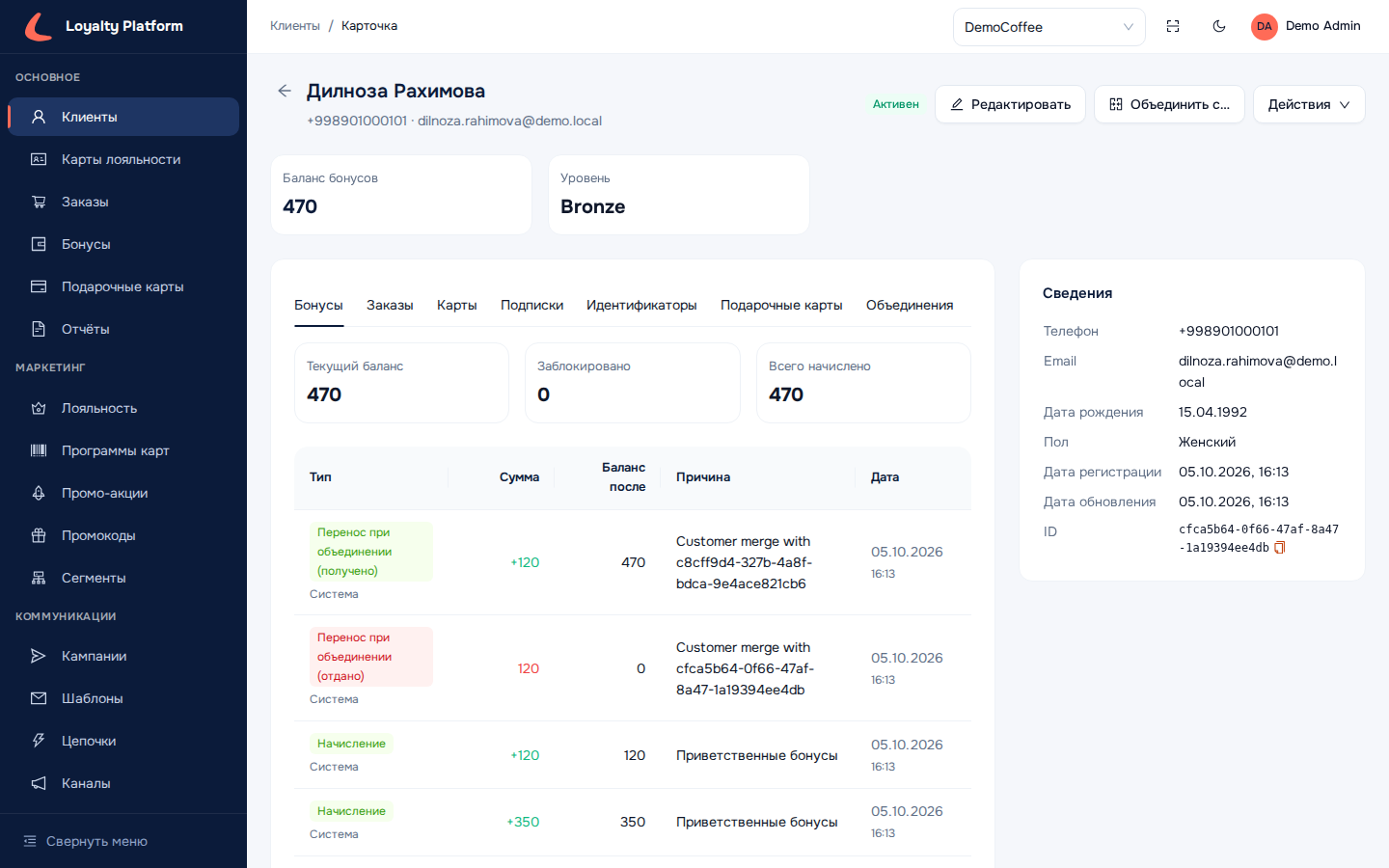Screen dimensions: 1389x868
Task: Open the DemoCoffee organization dropdown
Action: pos(1049,27)
